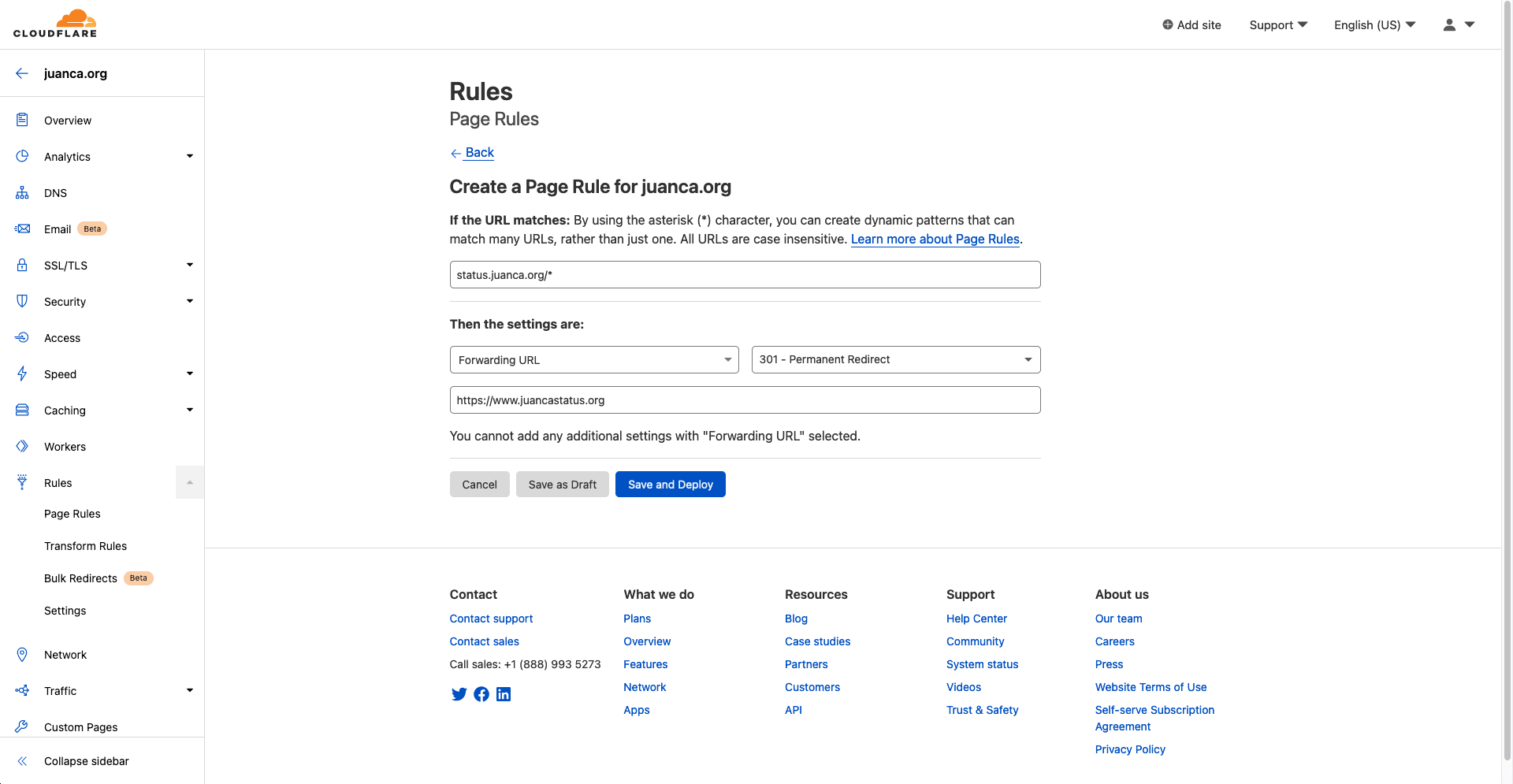Open the Self-serve Subscription Agreement link
The image size is (1513, 784).
[1154, 718]
